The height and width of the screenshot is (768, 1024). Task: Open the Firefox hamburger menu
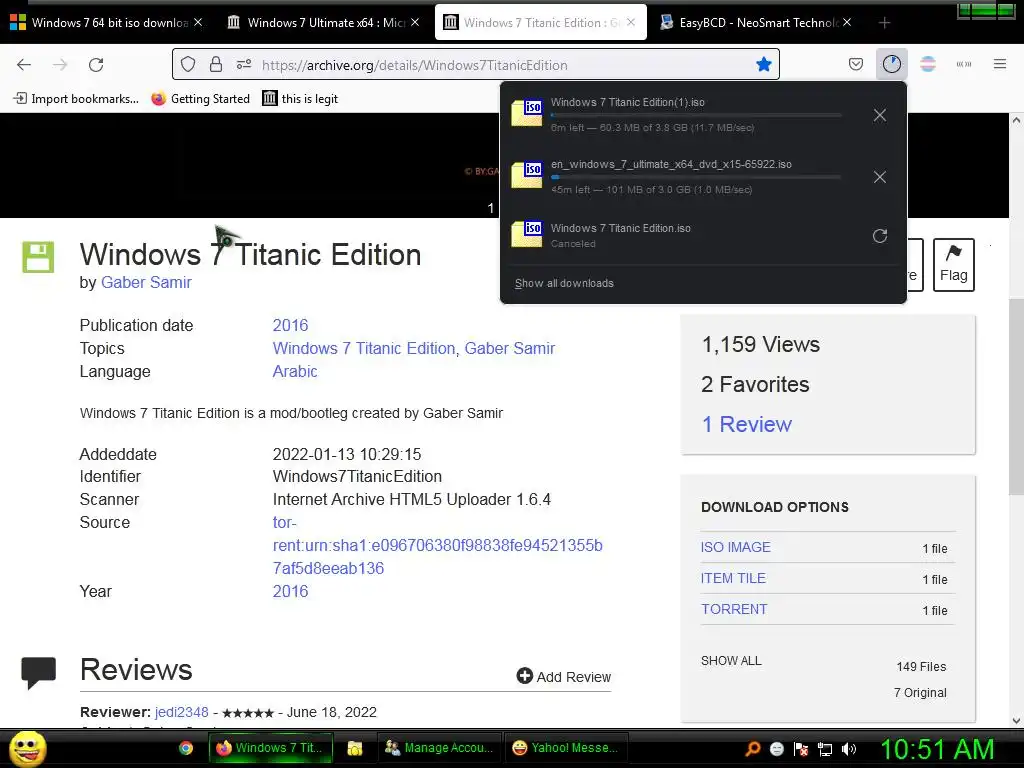tap(1000, 64)
